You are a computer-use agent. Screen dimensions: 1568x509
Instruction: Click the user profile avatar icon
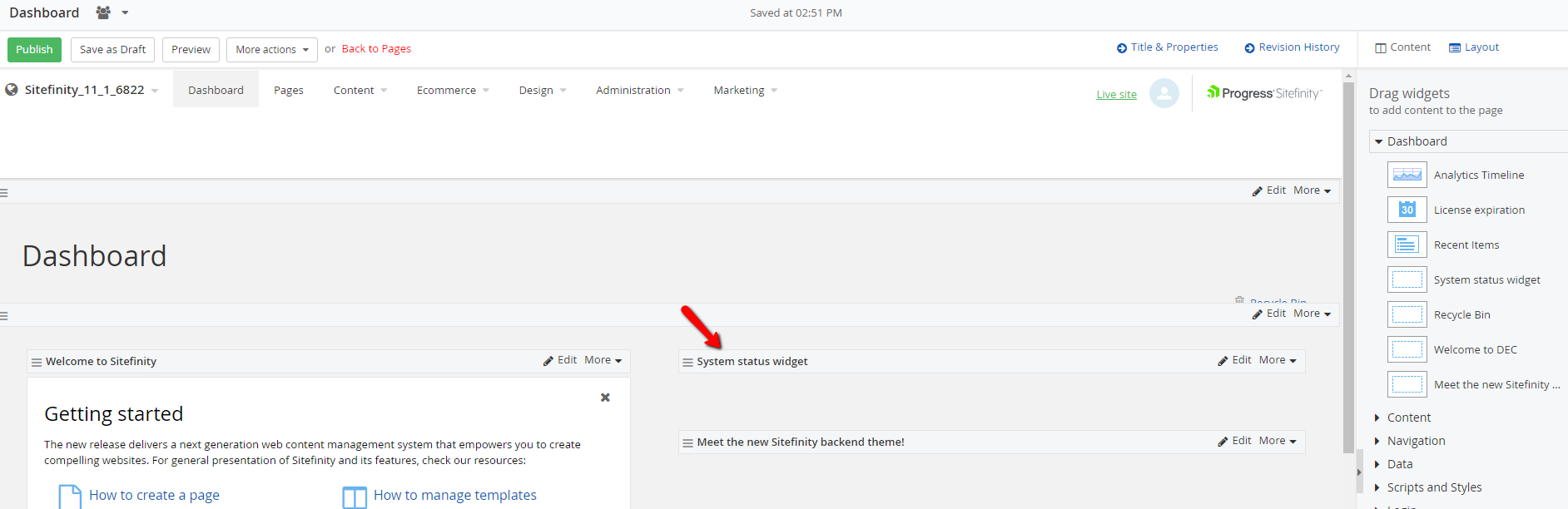pos(1164,93)
